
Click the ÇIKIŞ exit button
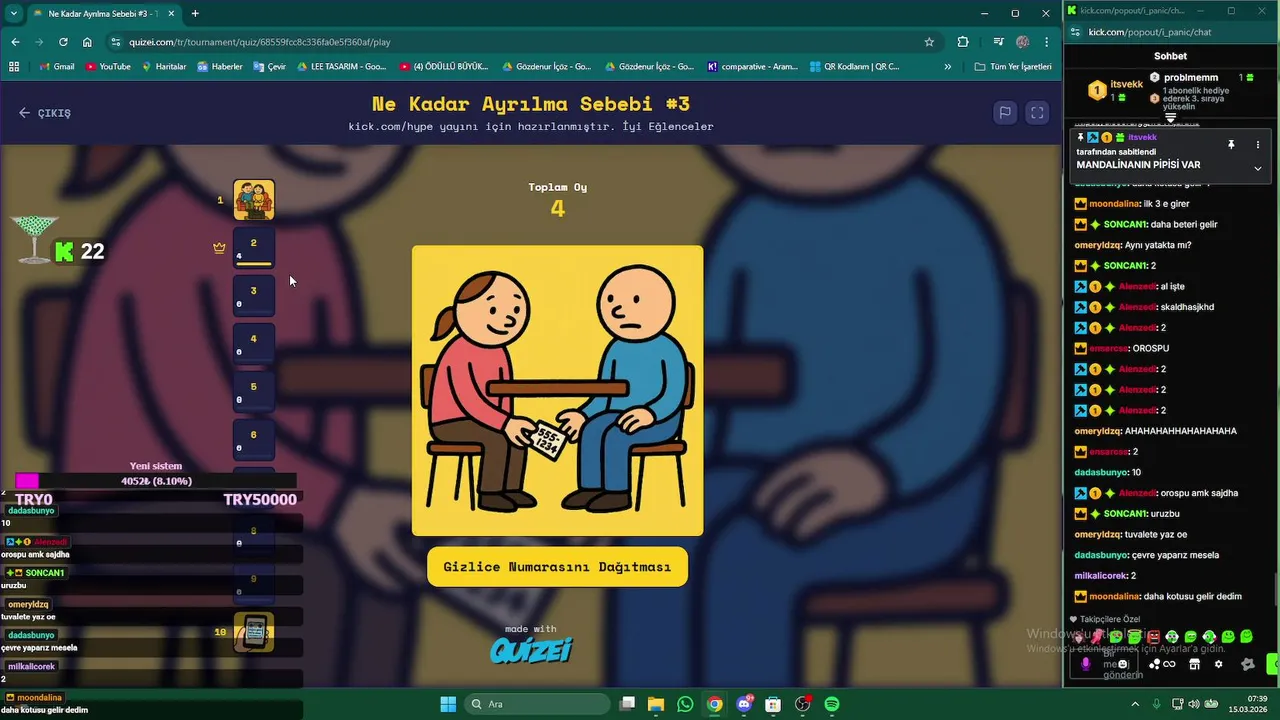45,113
